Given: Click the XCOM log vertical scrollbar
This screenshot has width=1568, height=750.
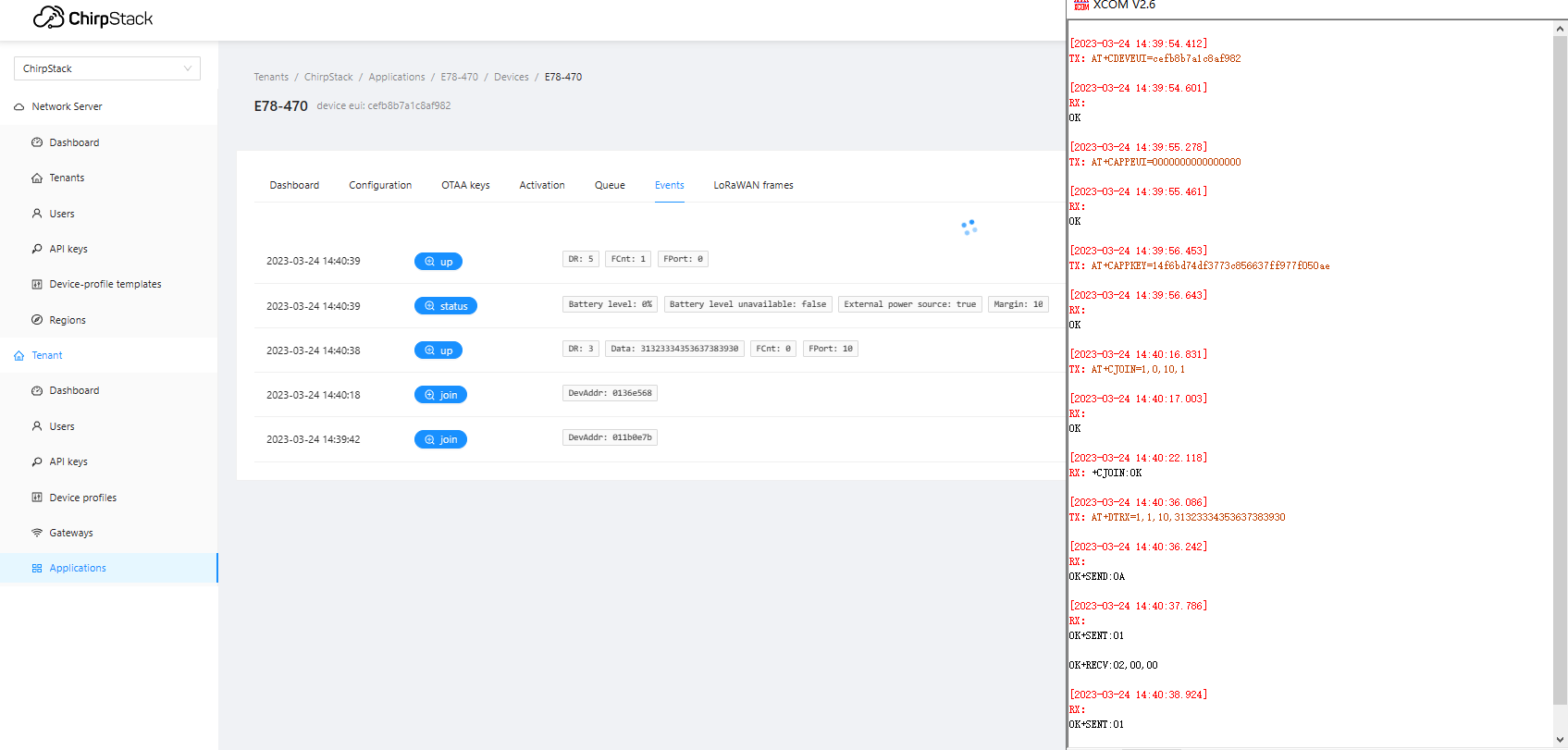Looking at the screenshot, I should 1560,370.
